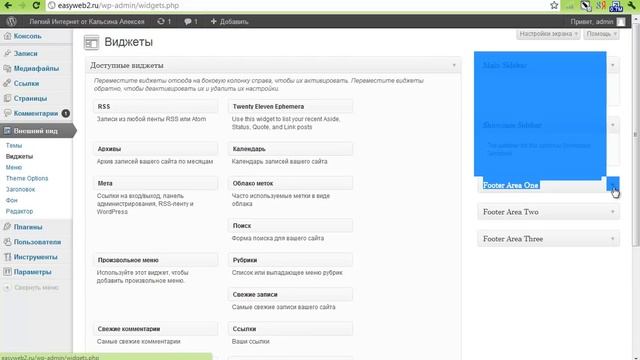Select the Ссылки widget title bar
Image resolution: width=640 pixels, height=360 pixels.
pos(291,329)
